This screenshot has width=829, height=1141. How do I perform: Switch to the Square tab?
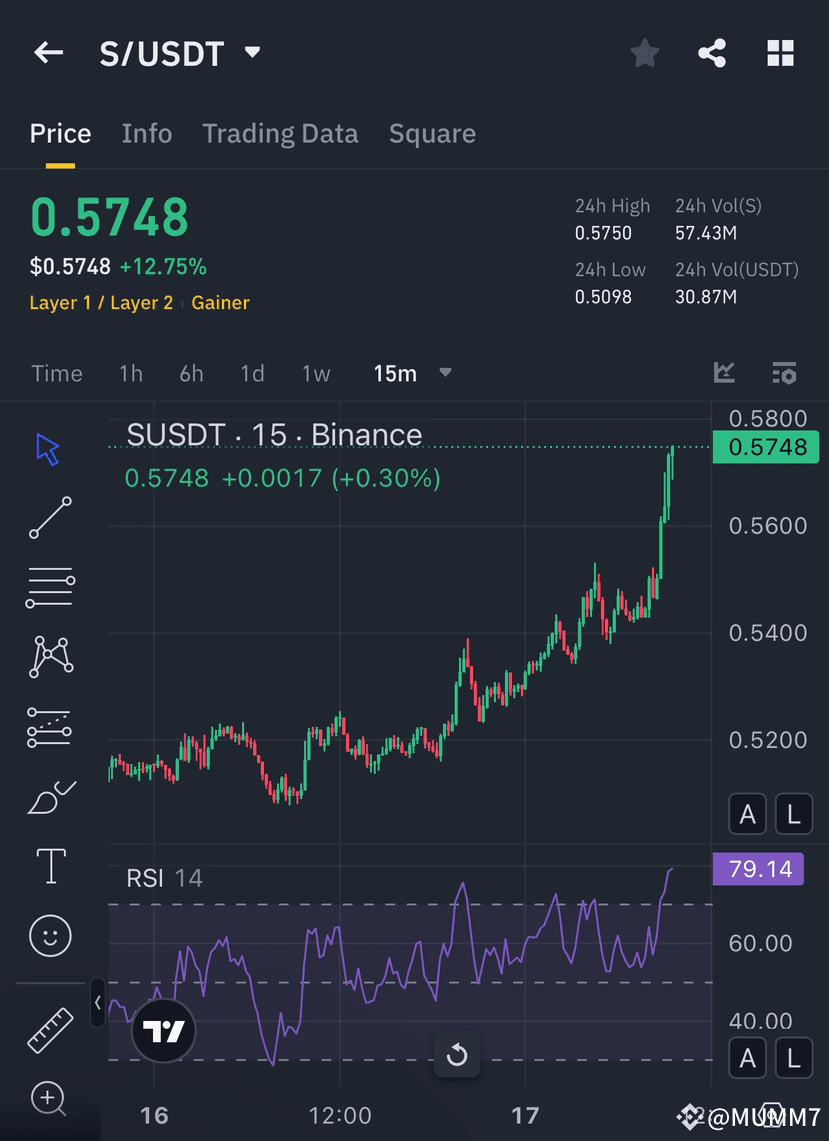432,134
